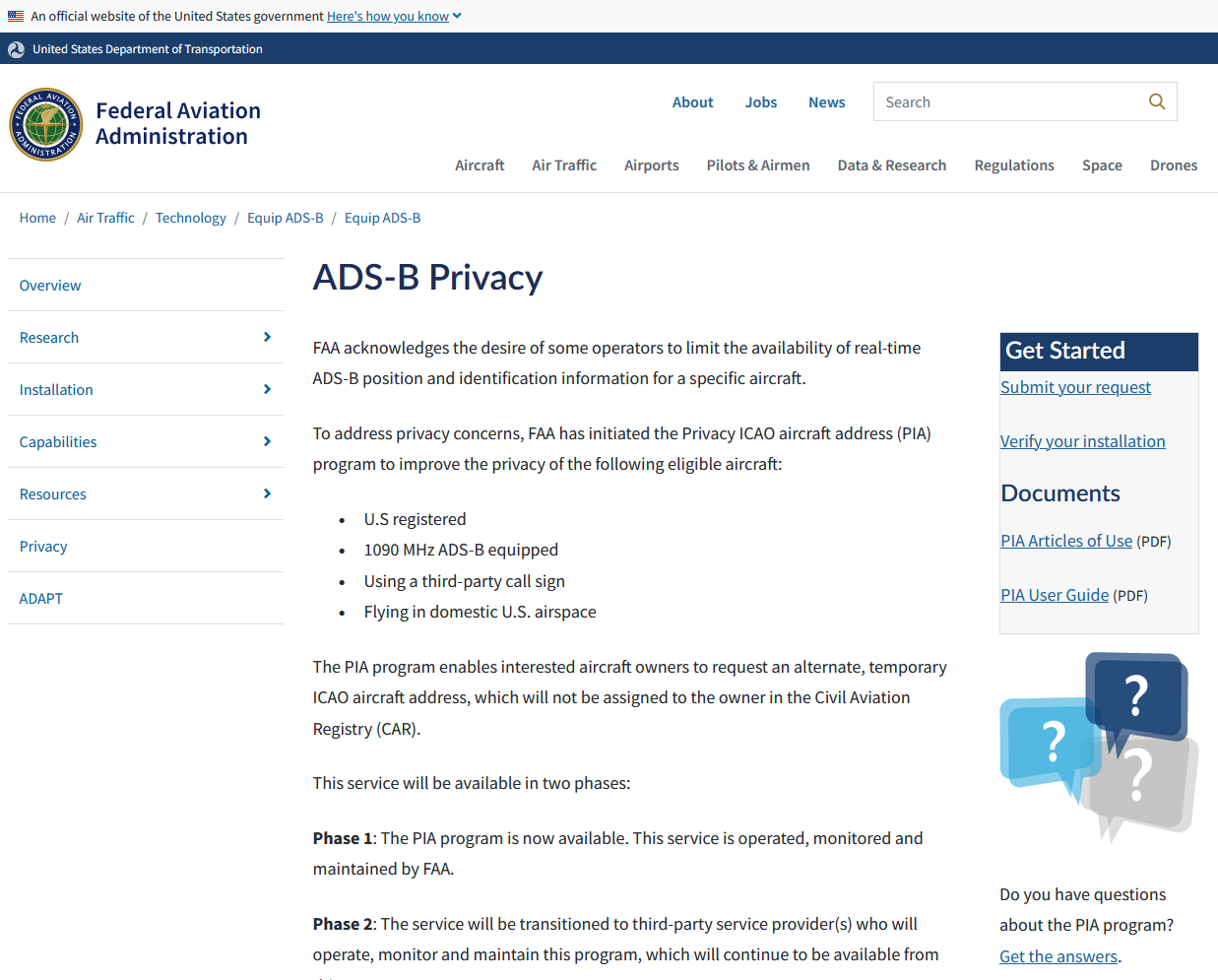Open Capabilities link in the sidebar
Screen dimensions: 1218x980
point(58,442)
